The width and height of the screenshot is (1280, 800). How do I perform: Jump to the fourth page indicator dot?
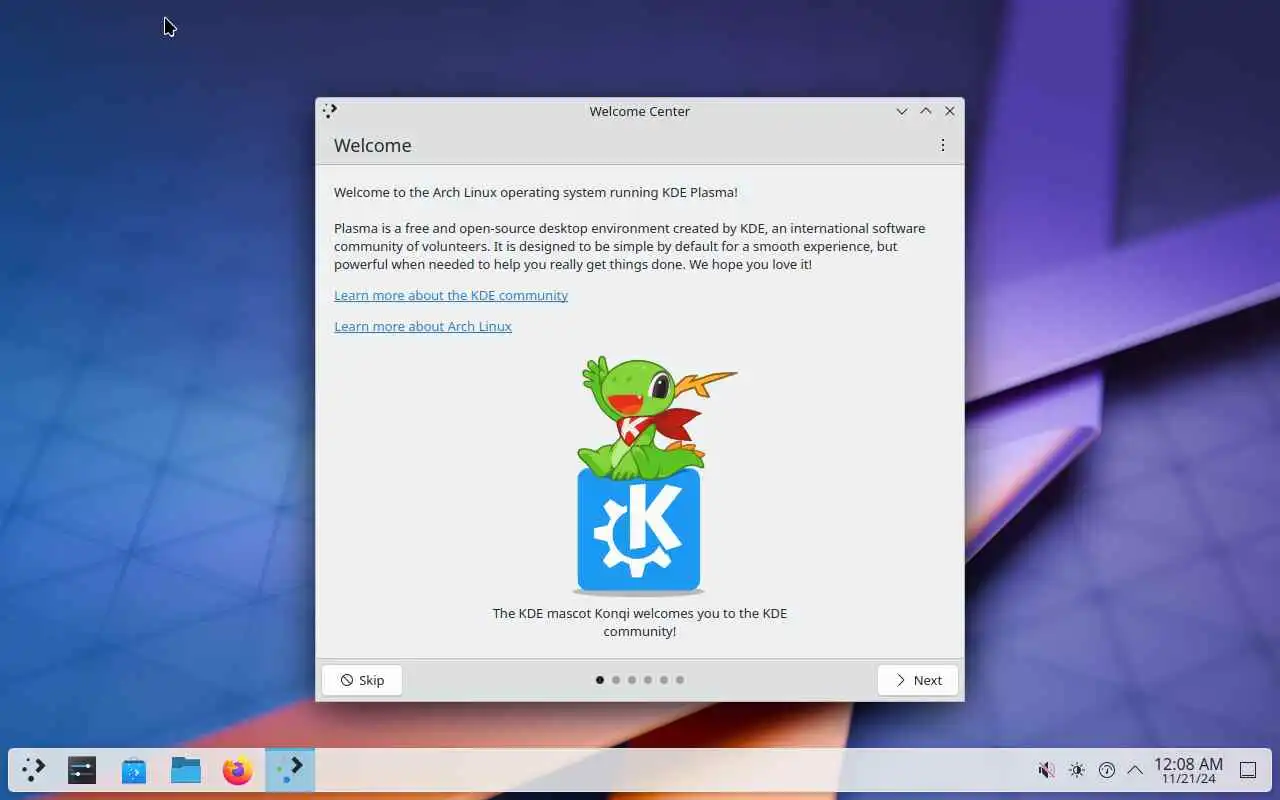648,680
